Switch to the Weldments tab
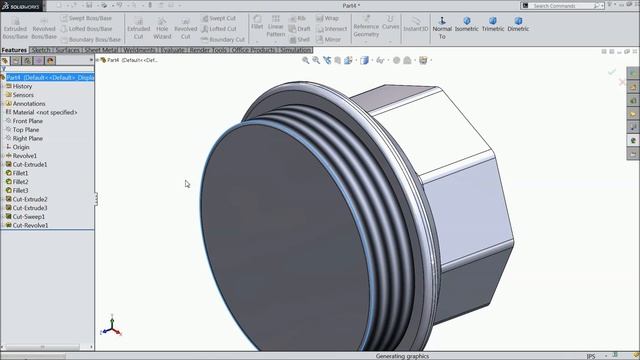Viewport: 640px width, 360px height. 139,50
